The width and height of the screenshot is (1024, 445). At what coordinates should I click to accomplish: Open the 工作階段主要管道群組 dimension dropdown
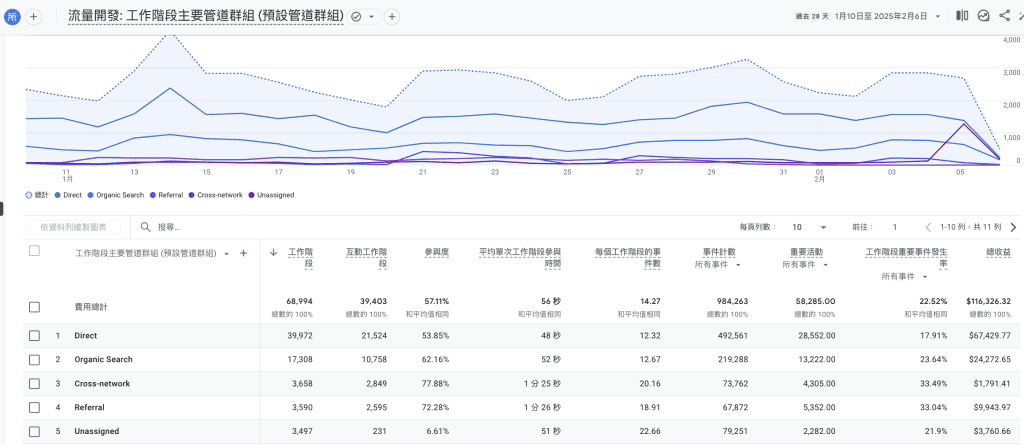click(153, 254)
